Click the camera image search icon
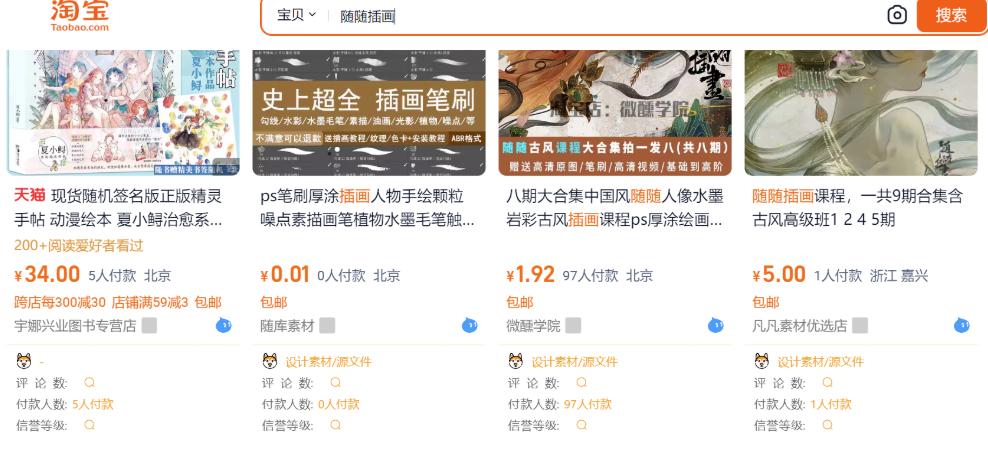The height and width of the screenshot is (455, 988). [897, 15]
